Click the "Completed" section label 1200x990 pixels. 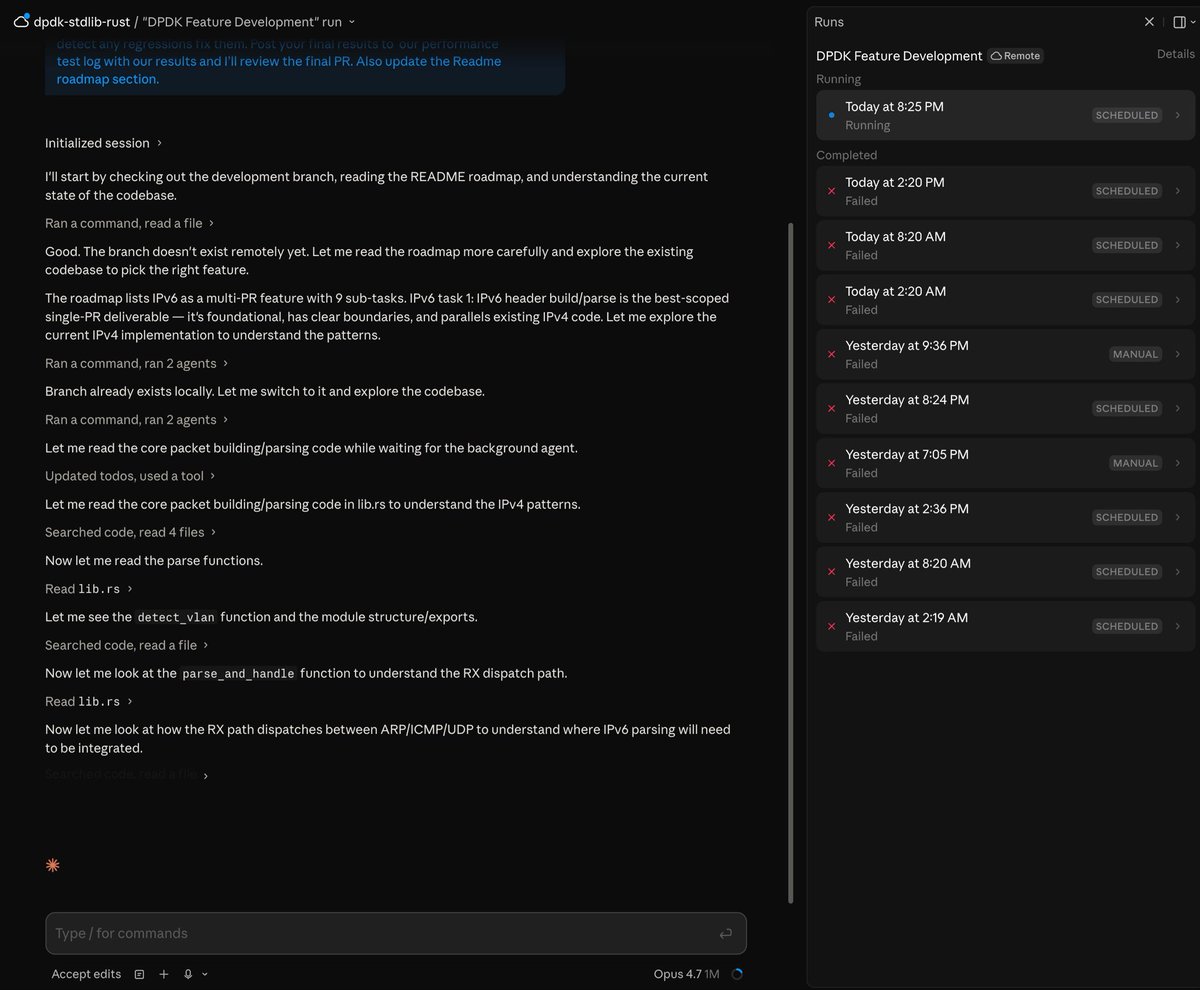846,155
